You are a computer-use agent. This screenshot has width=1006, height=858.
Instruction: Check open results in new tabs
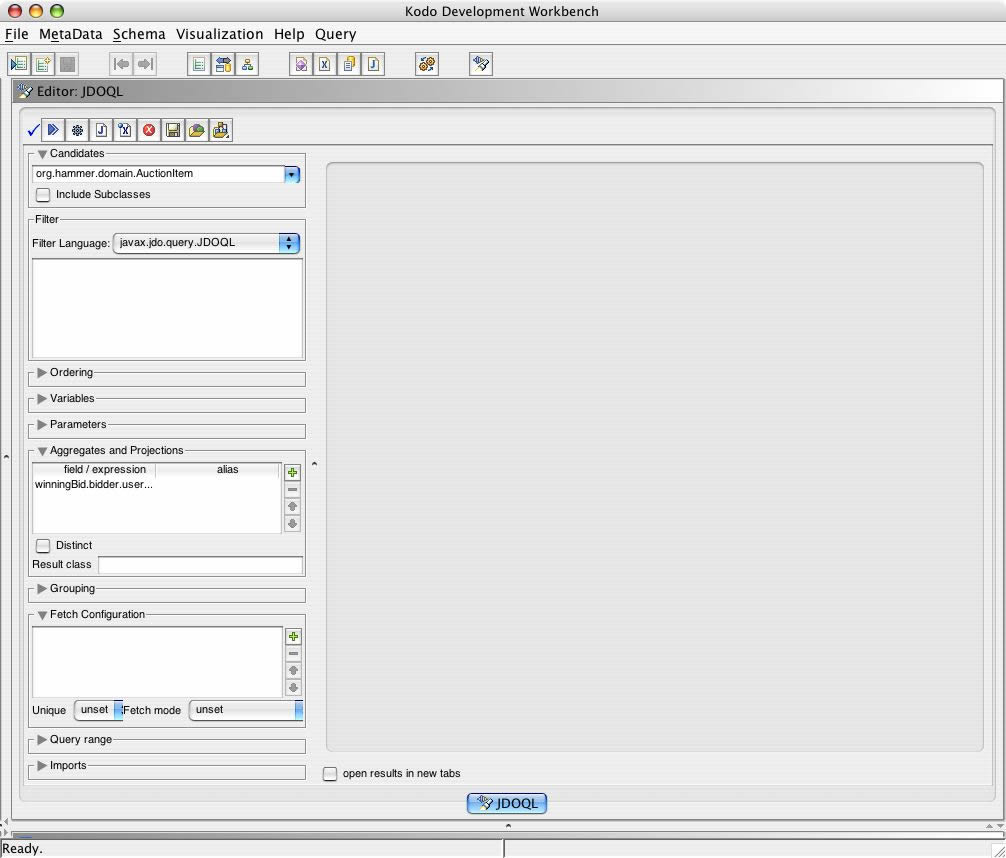[x=330, y=774]
